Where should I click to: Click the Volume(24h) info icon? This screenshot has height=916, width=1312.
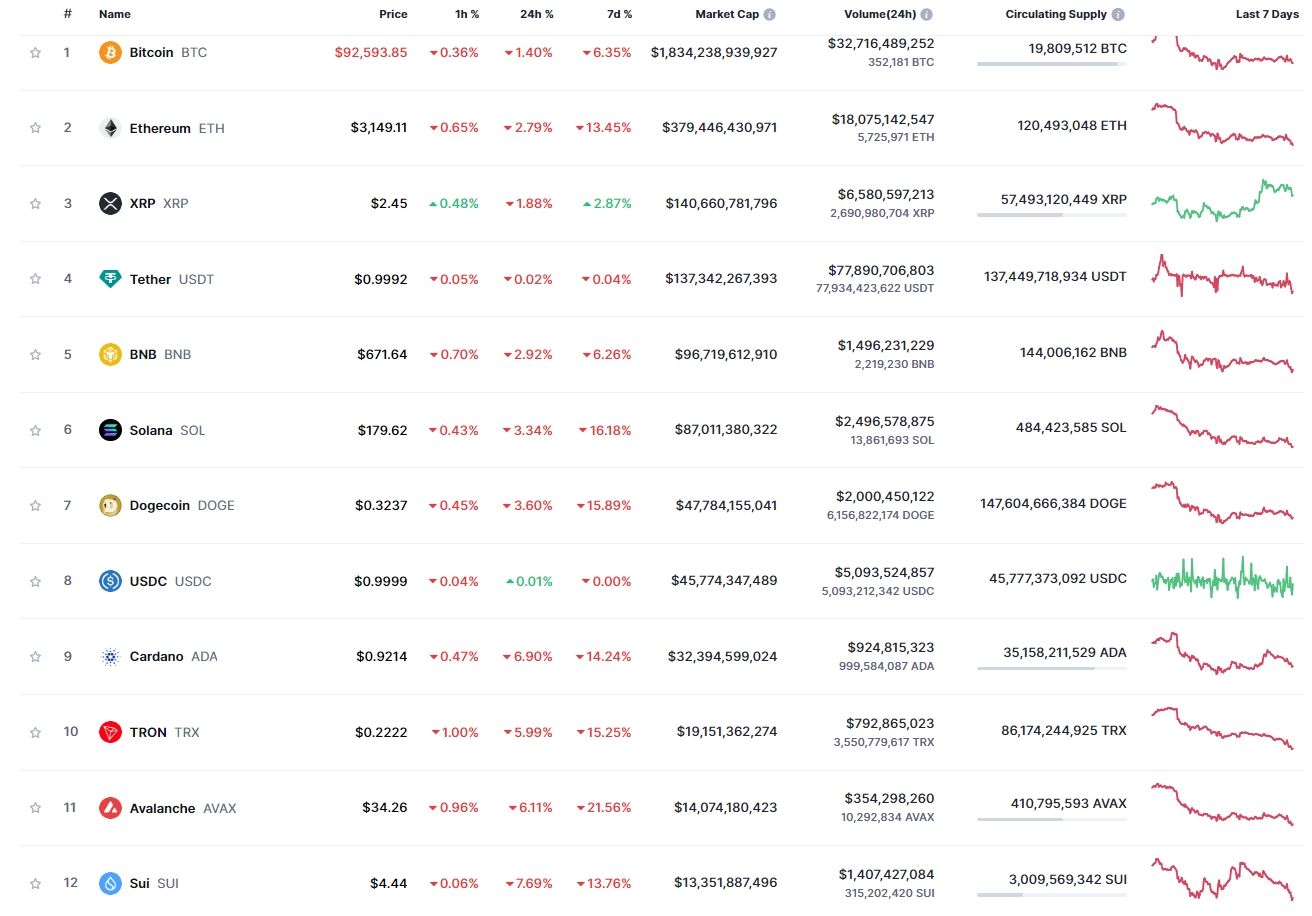(927, 15)
